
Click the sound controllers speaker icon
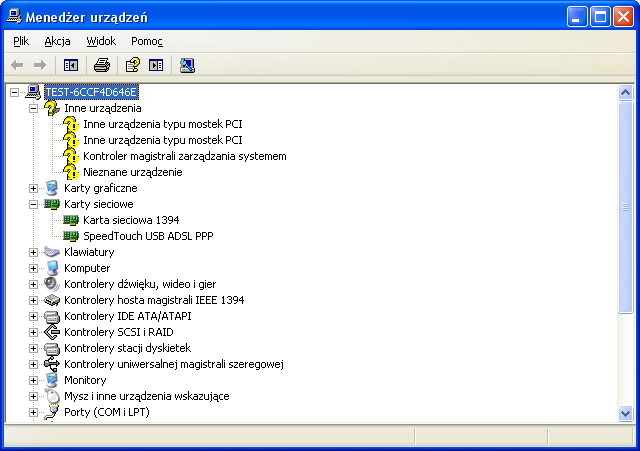52,284
